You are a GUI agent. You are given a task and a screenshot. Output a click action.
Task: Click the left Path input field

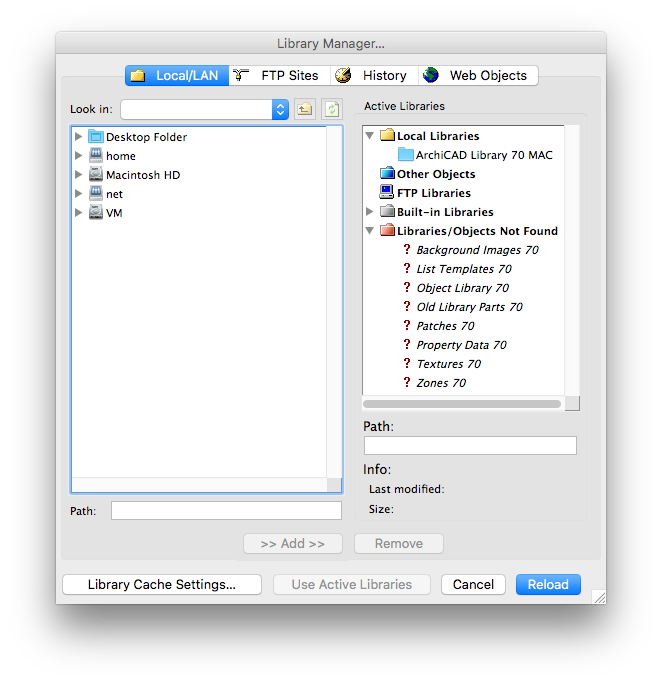point(226,510)
